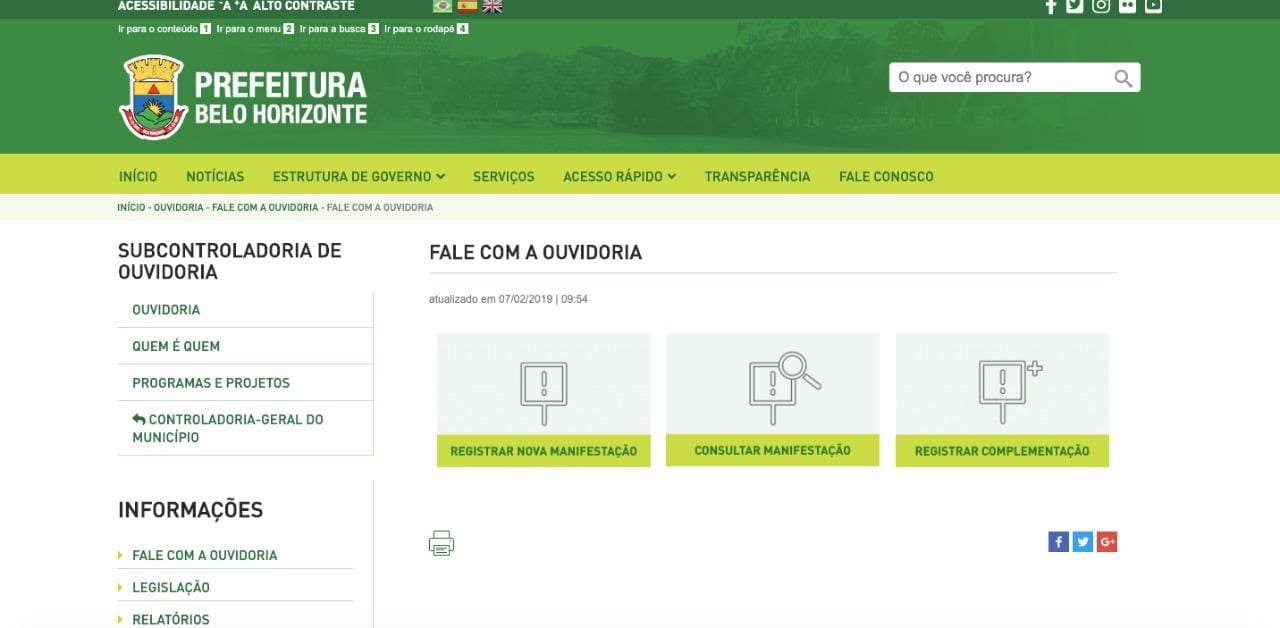Viewport: 1280px width, 628px height.
Task: Click the Prefeitura Belo Horizonte title text
Action: 281,98
